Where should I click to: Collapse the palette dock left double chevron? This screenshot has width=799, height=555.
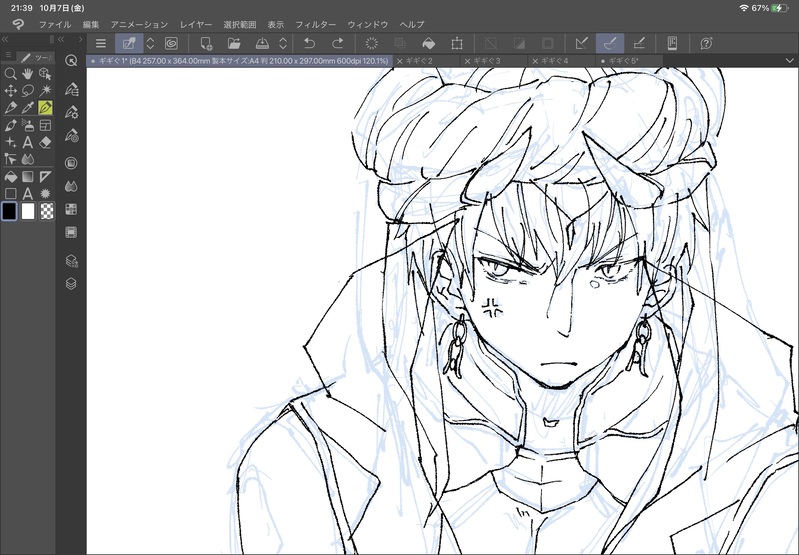pyautogui.click(x=61, y=39)
